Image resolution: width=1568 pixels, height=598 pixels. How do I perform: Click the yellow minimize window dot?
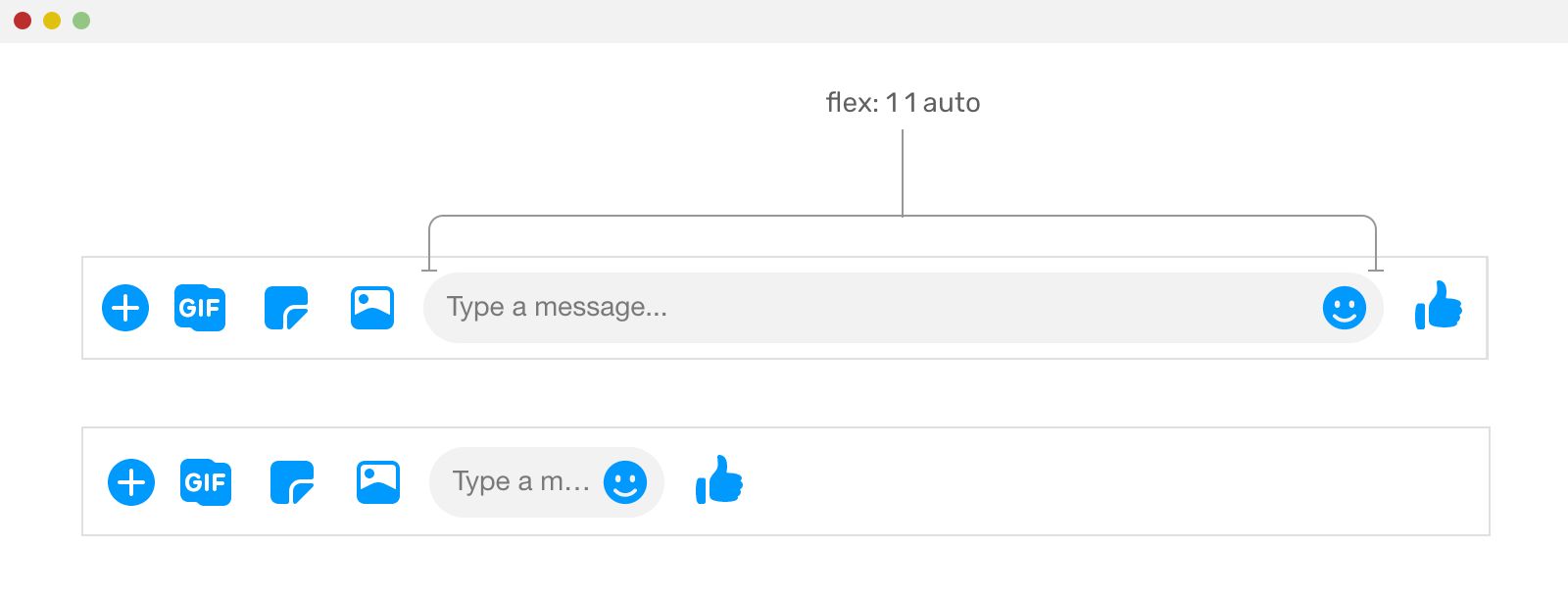pos(52,21)
